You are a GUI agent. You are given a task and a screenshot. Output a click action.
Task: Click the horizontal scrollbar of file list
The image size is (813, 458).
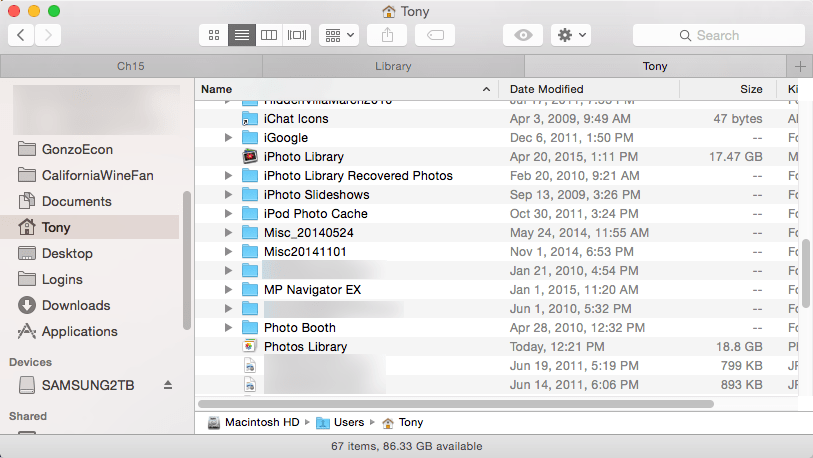point(456,404)
